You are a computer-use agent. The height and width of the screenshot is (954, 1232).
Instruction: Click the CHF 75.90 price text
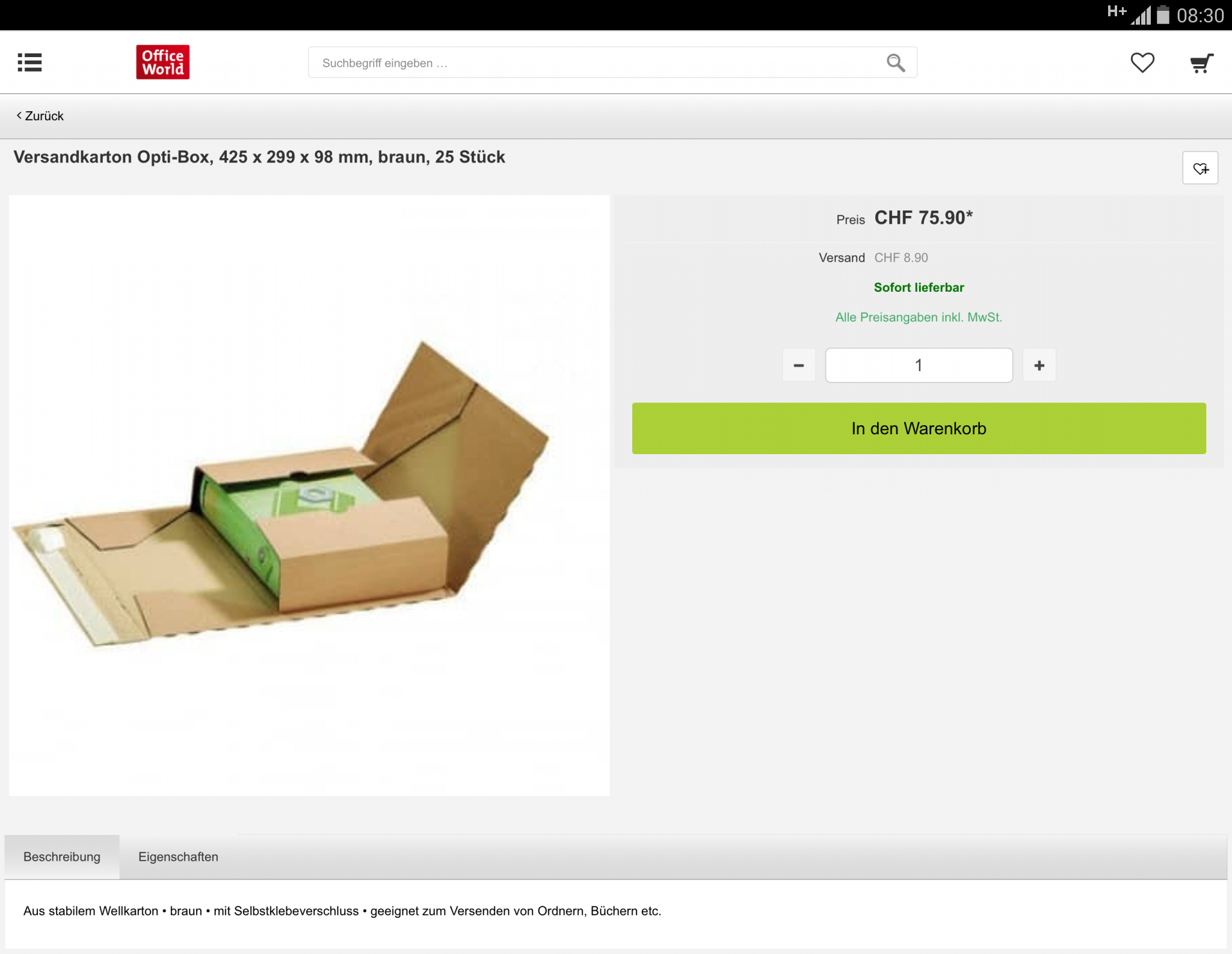923,218
